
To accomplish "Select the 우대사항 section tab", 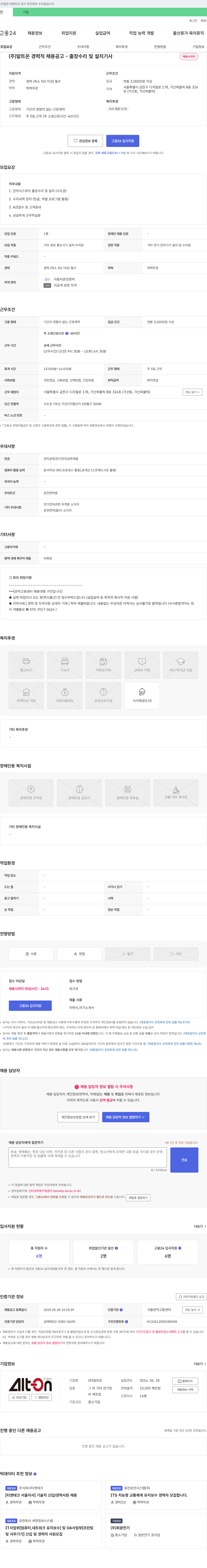I will pos(83,47).
